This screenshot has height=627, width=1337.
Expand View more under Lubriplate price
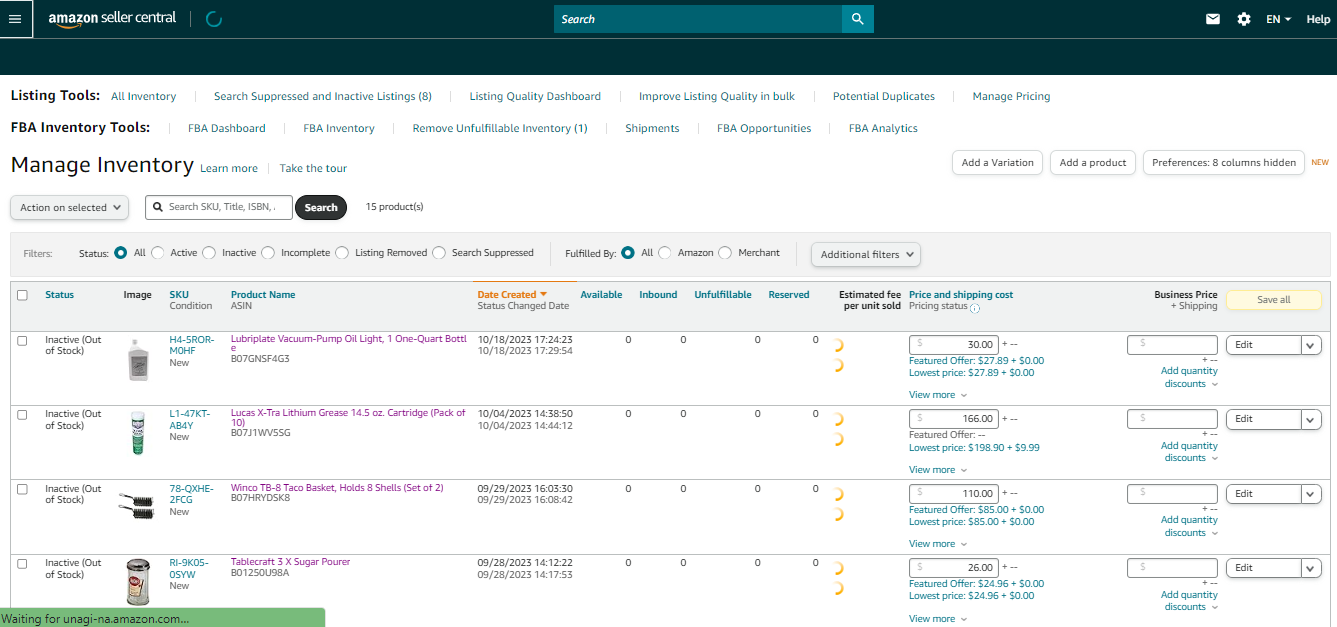pos(938,395)
